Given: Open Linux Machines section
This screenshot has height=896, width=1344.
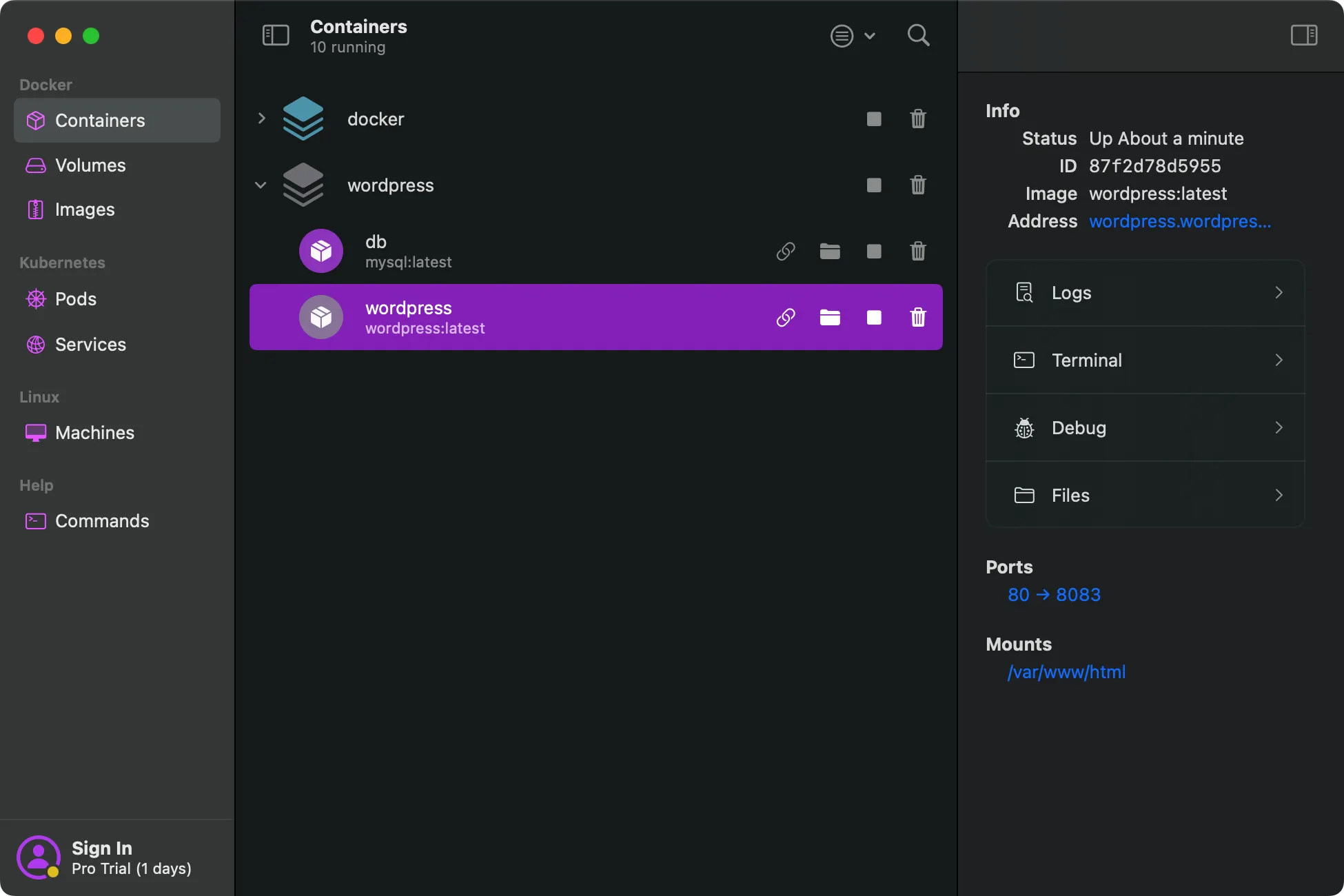Looking at the screenshot, I should coord(117,433).
